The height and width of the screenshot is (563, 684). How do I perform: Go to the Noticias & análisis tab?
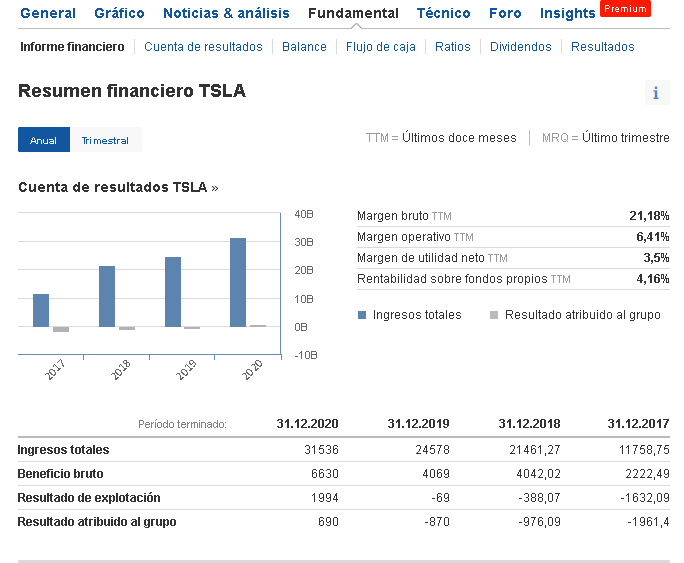tap(226, 13)
